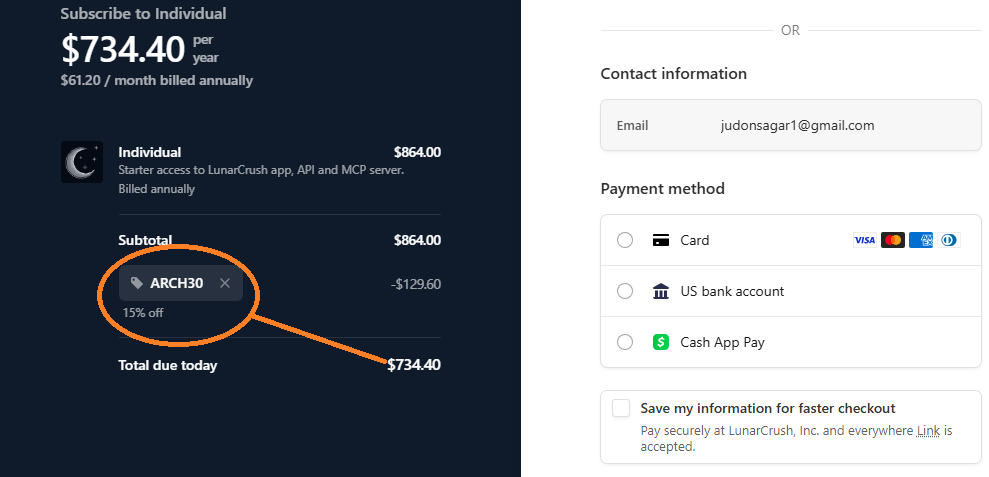Enable Save my information for faster checkout

(x=621, y=408)
